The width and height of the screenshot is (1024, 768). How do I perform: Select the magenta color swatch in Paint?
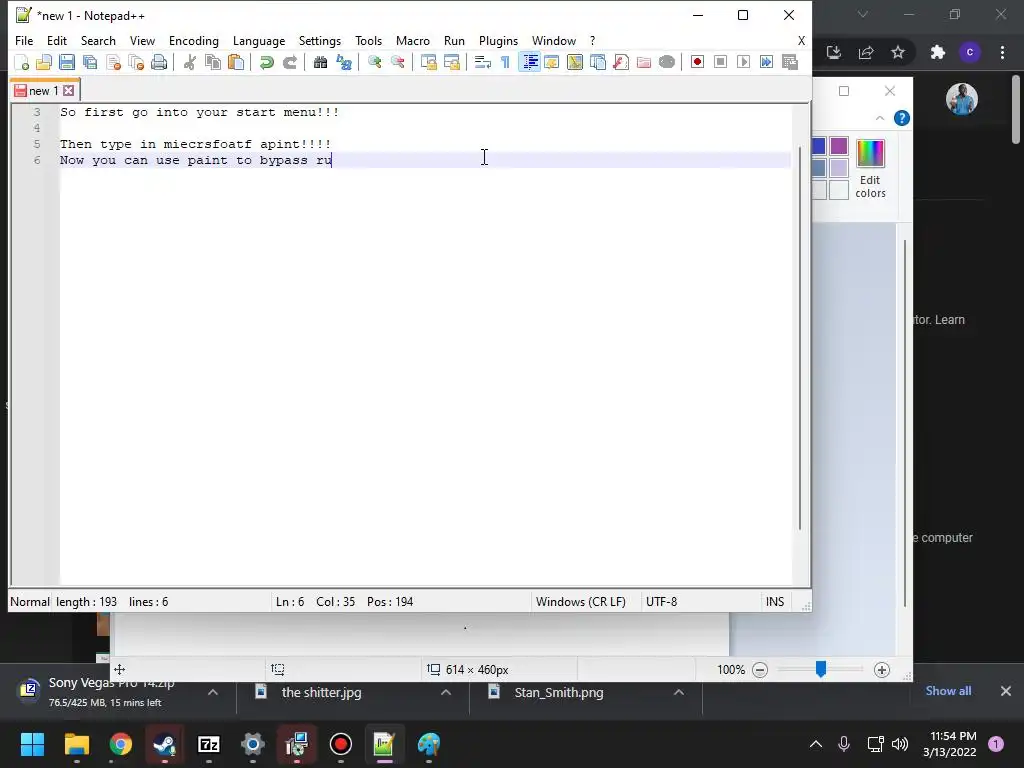[839, 146]
